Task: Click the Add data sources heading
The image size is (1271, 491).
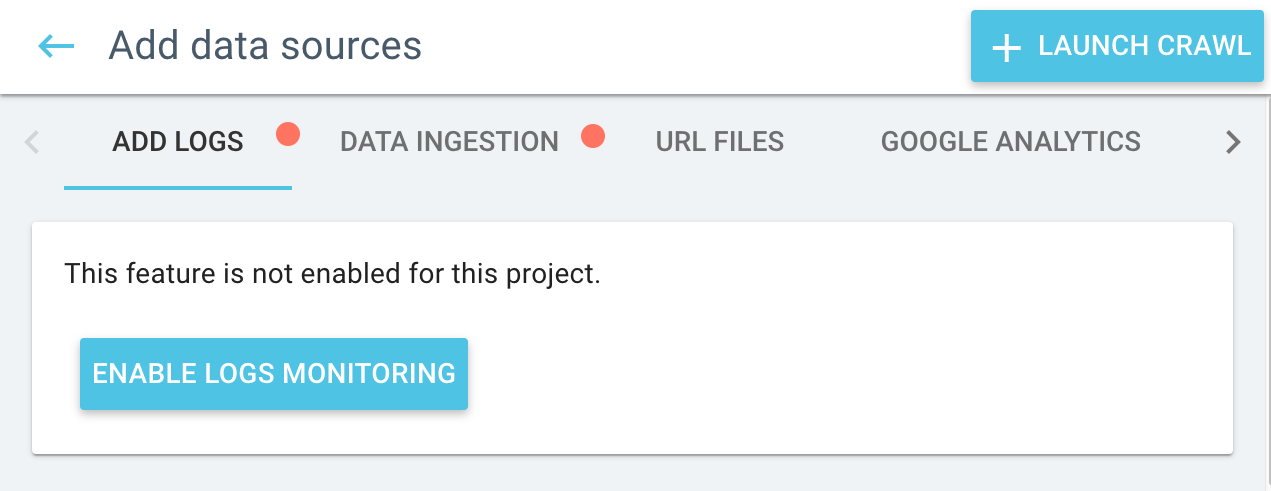Action: pos(265,46)
